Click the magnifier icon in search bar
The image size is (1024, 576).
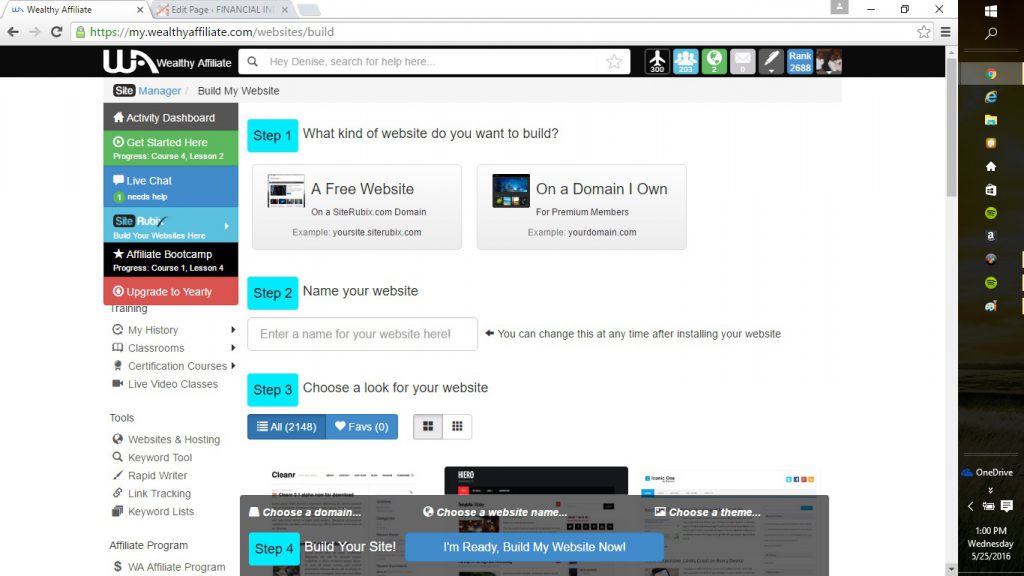tap(253, 61)
